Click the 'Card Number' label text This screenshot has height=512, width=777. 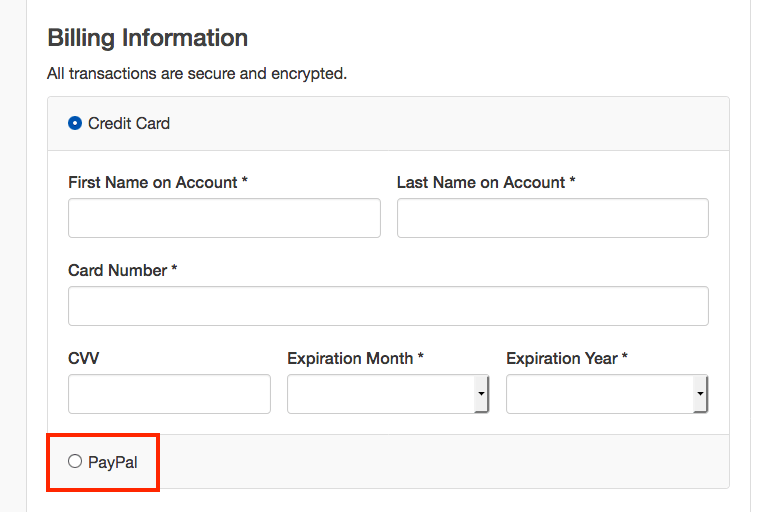(x=117, y=270)
